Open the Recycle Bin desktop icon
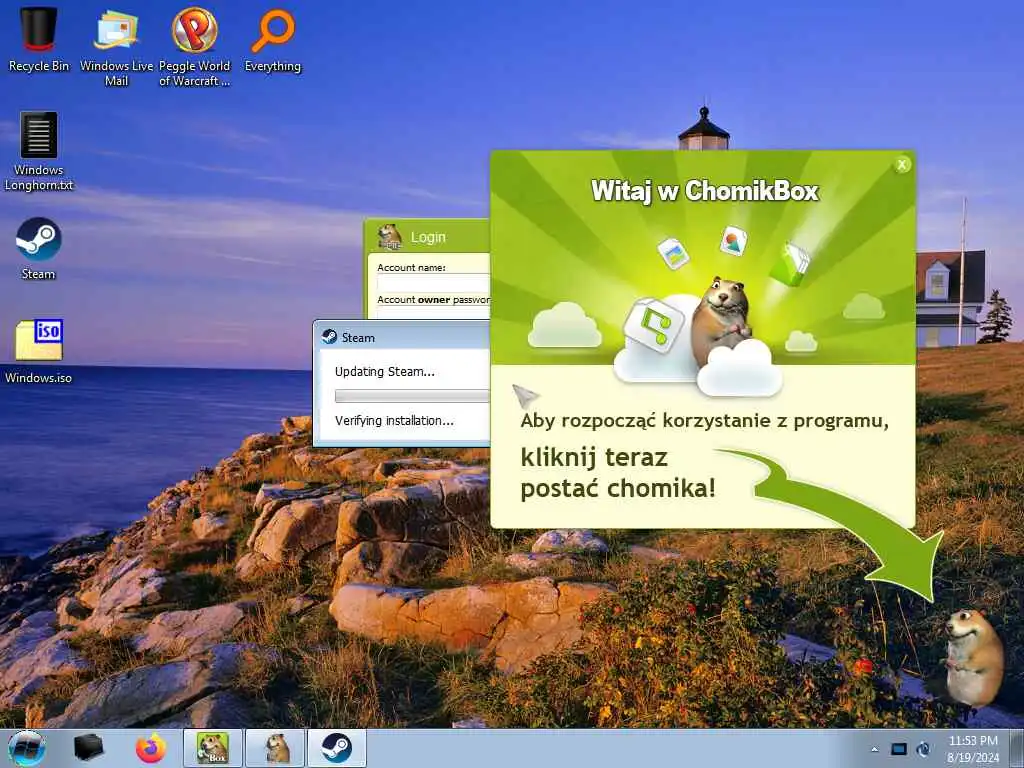 (38, 40)
